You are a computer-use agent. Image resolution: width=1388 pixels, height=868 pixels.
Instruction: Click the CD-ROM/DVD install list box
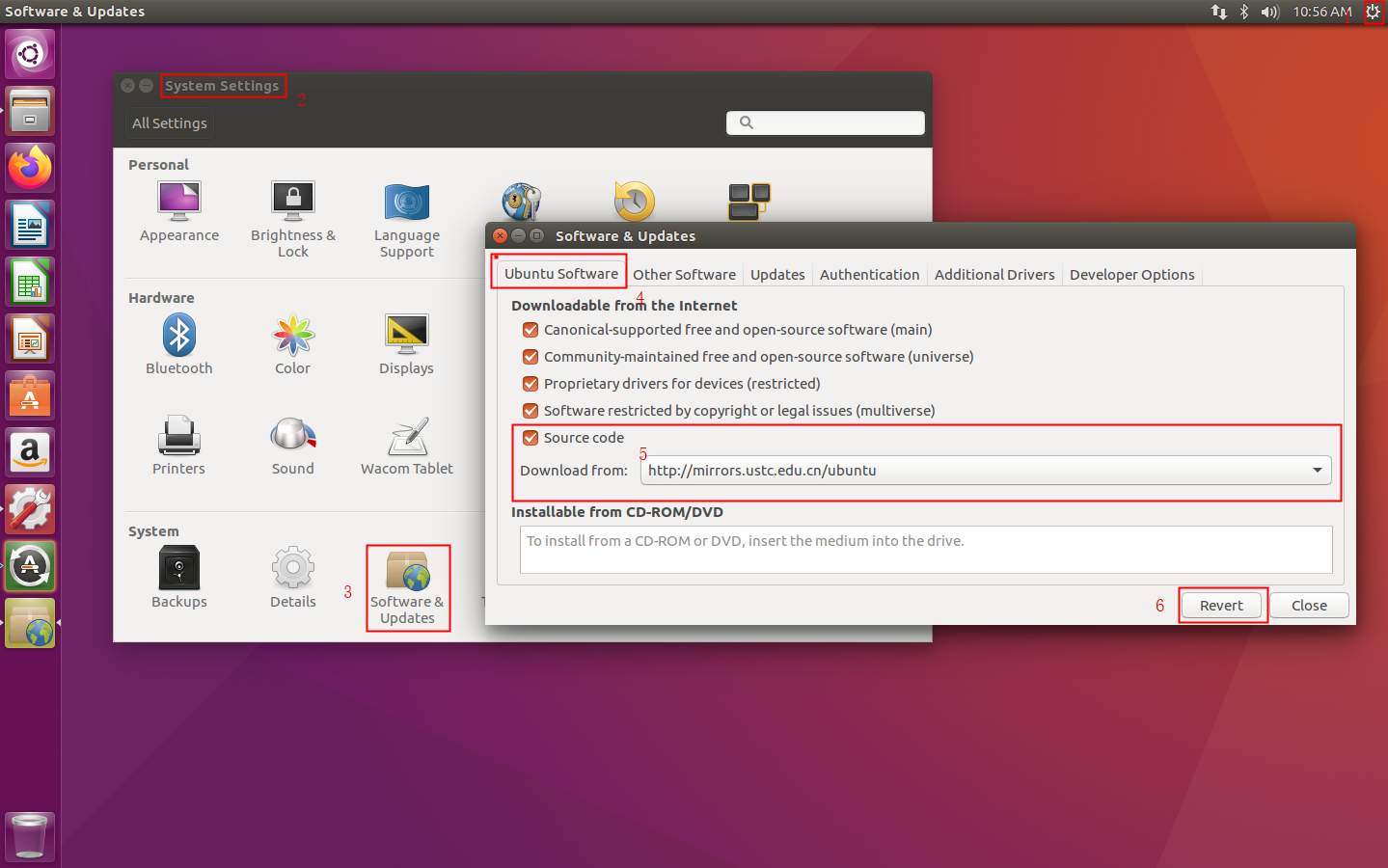click(x=926, y=550)
